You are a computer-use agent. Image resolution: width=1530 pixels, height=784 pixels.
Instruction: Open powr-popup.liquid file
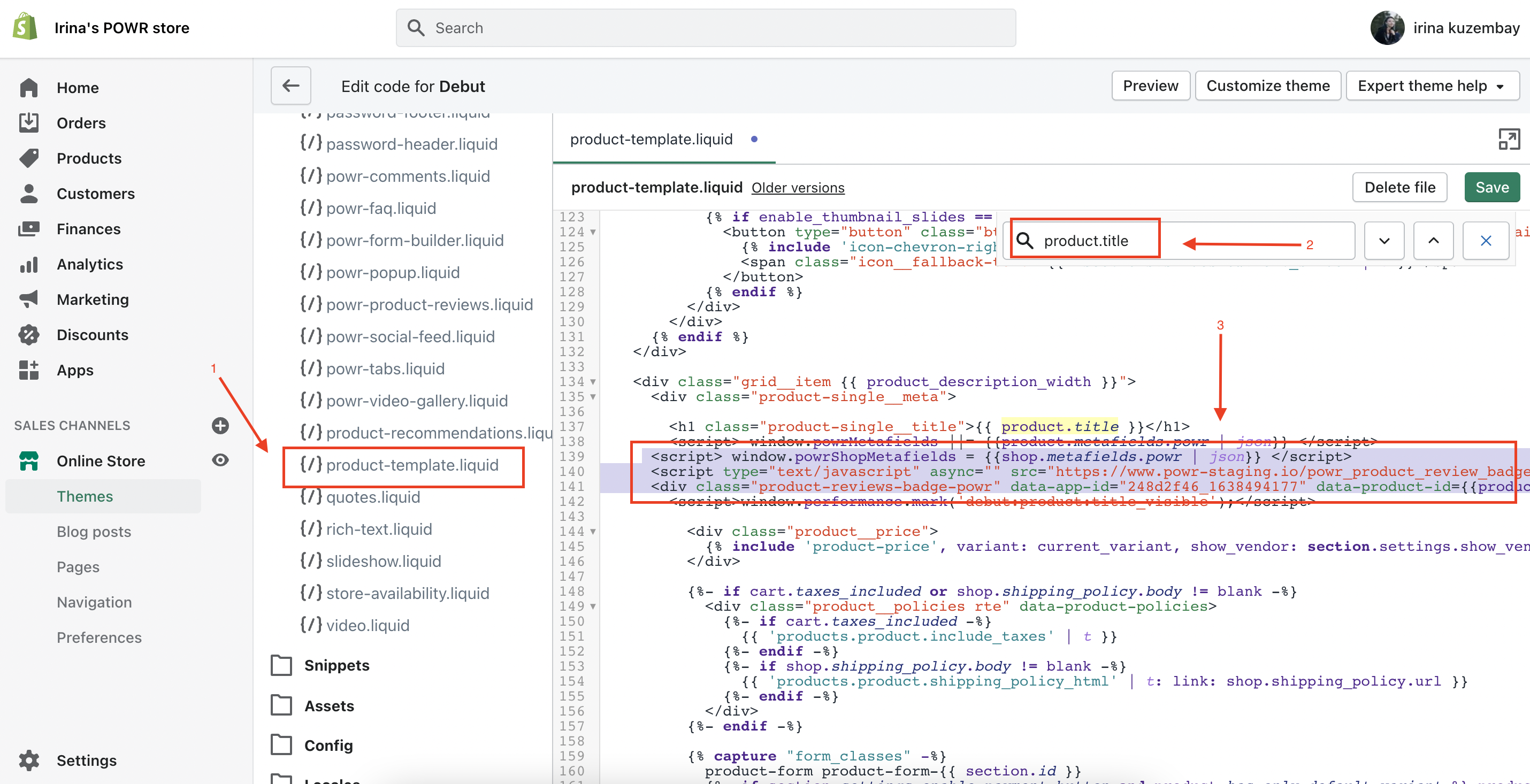tap(380, 272)
